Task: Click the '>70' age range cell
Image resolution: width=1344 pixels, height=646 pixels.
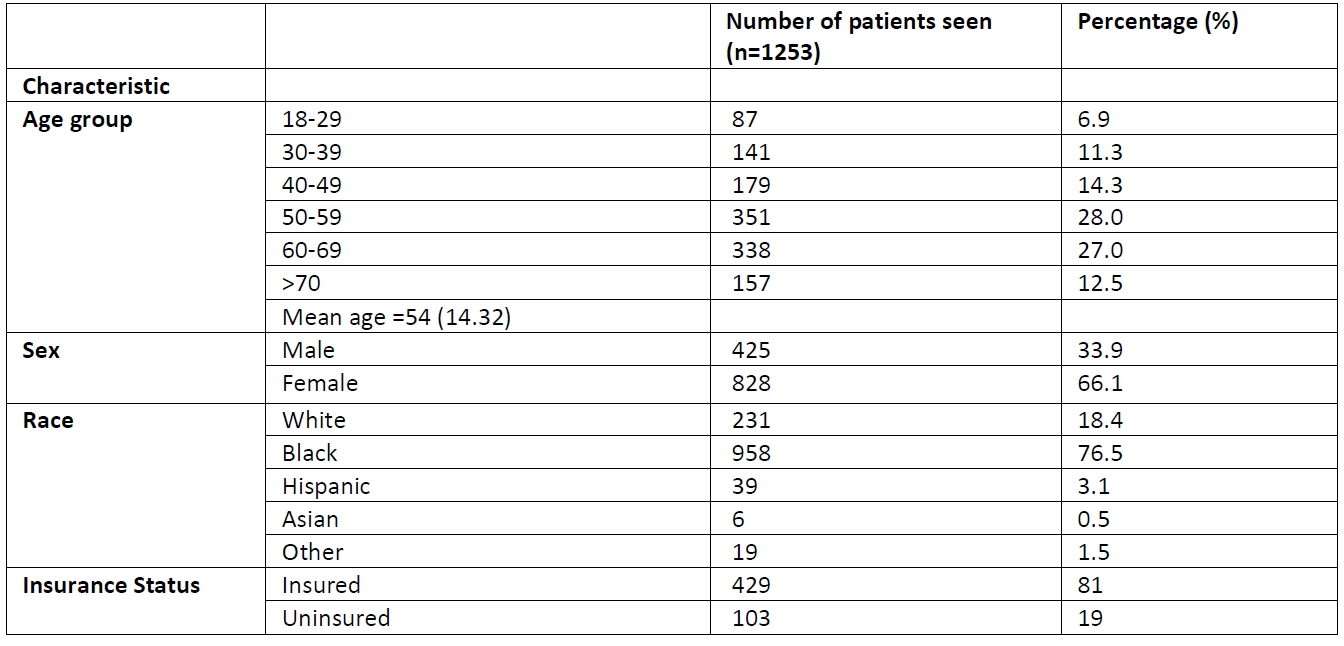Action: click(301, 283)
